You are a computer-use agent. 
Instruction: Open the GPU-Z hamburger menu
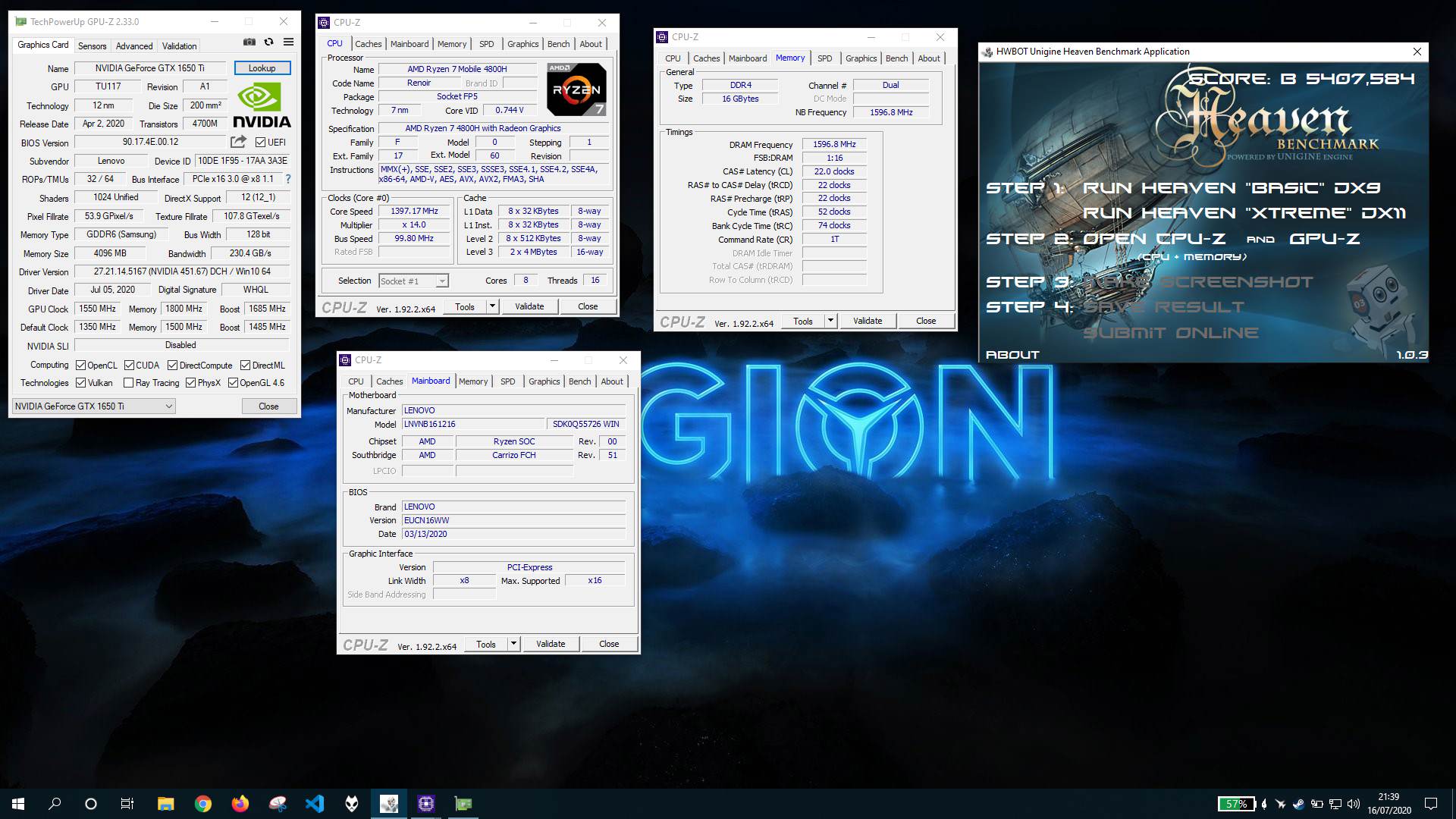[288, 42]
